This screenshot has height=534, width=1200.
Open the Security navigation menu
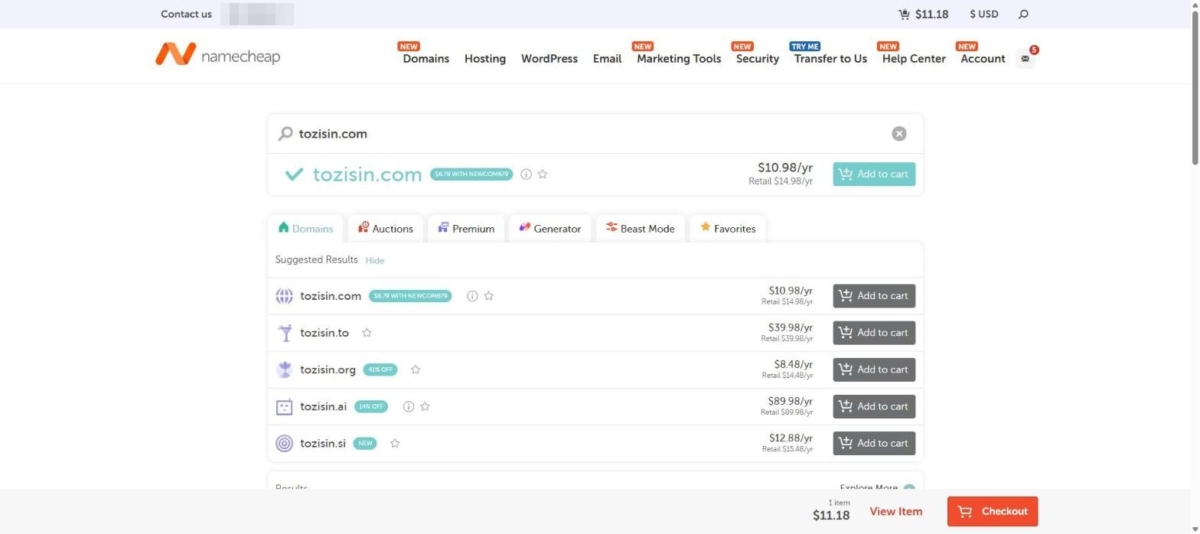[757, 59]
